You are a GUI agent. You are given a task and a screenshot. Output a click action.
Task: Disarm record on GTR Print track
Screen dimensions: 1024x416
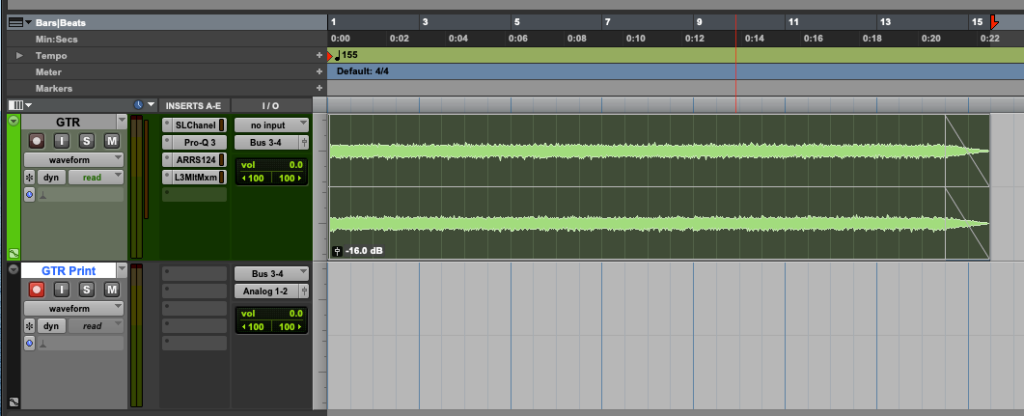[37, 289]
